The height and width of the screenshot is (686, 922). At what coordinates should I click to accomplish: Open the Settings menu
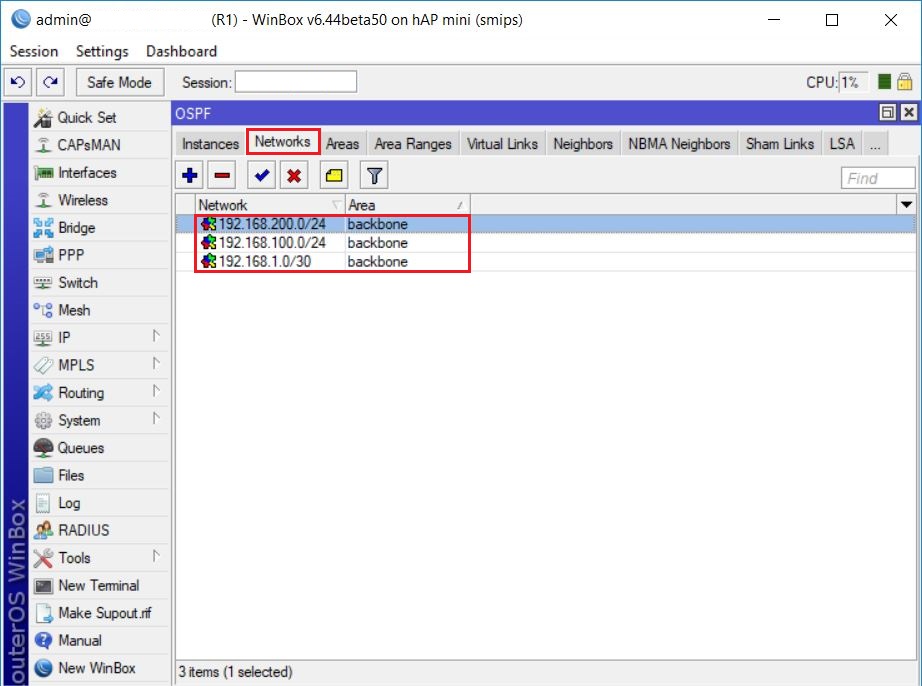coord(102,51)
